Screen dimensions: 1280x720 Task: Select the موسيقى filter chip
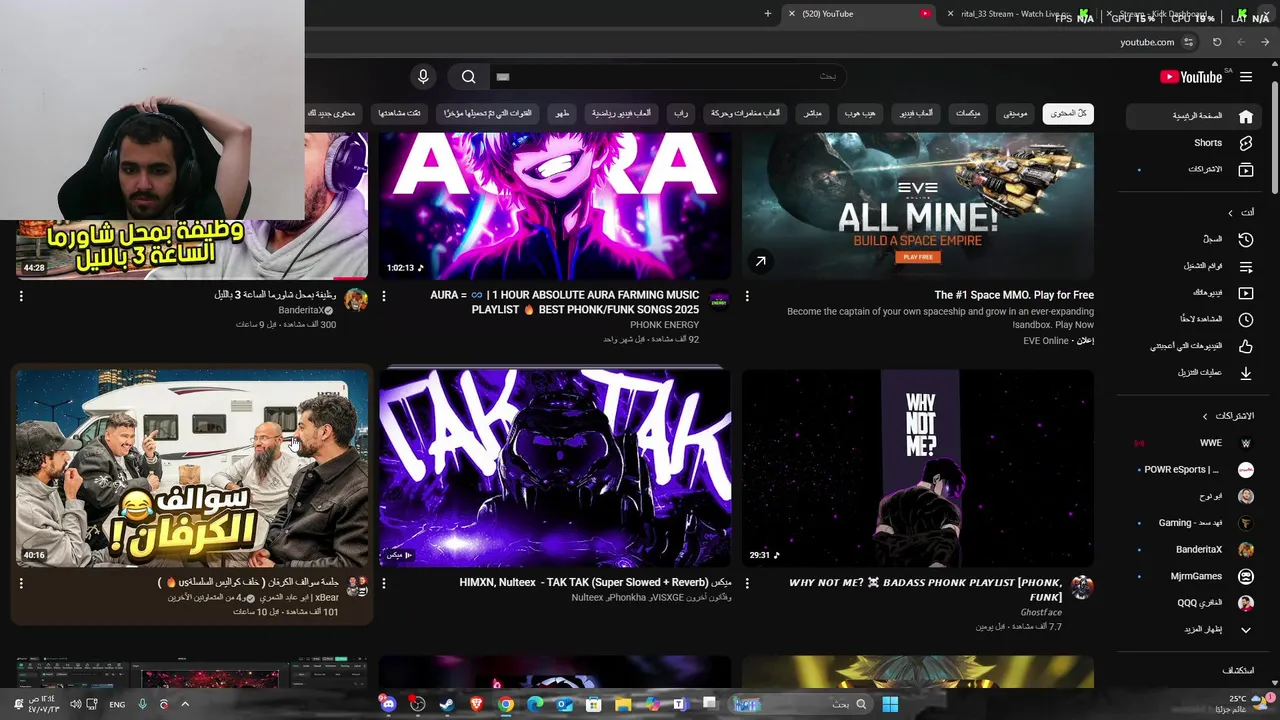click(1015, 114)
